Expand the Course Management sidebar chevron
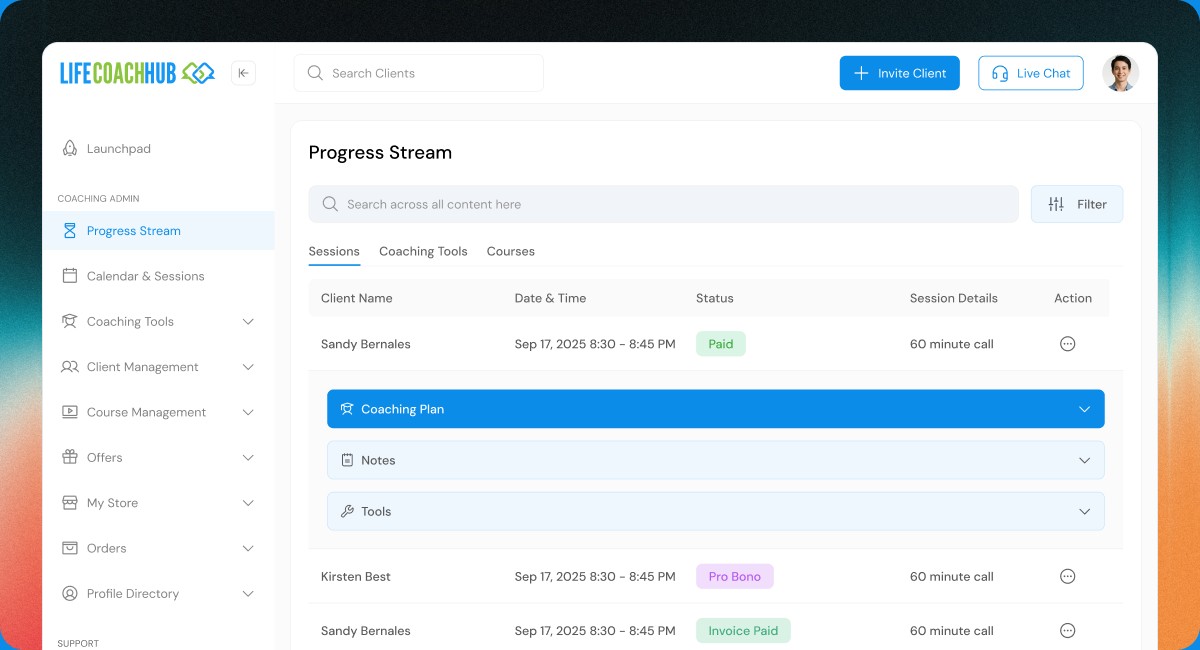The width and height of the screenshot is (1200, 650). [x=248, y=412]
